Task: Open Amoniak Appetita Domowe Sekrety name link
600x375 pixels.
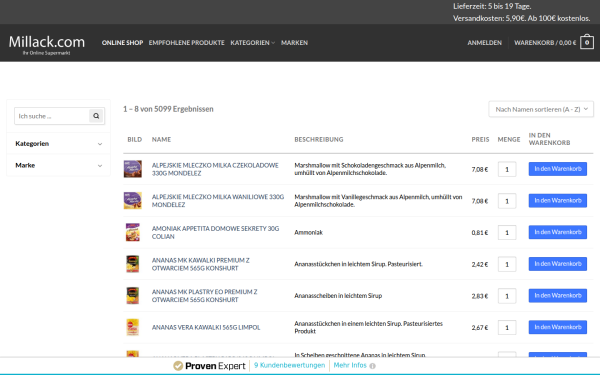Action: pos(215,232)
